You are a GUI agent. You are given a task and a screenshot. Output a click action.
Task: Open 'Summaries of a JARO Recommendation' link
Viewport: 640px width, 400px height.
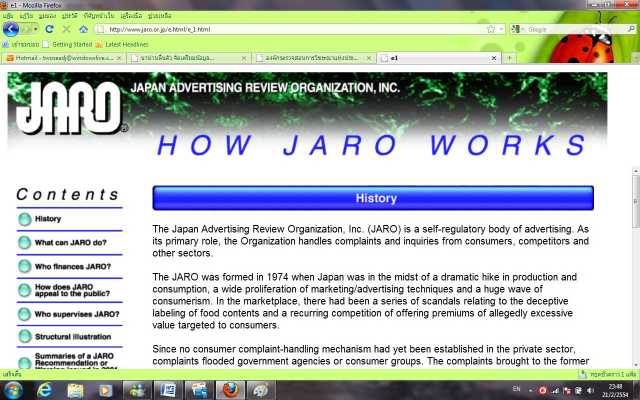pos(74,361)
